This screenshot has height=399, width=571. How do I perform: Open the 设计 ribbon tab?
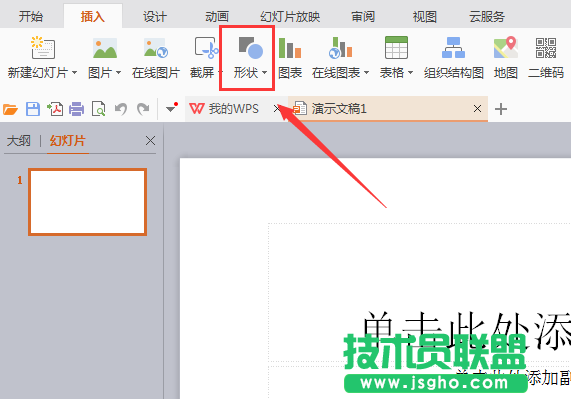[x=155, y=17]
